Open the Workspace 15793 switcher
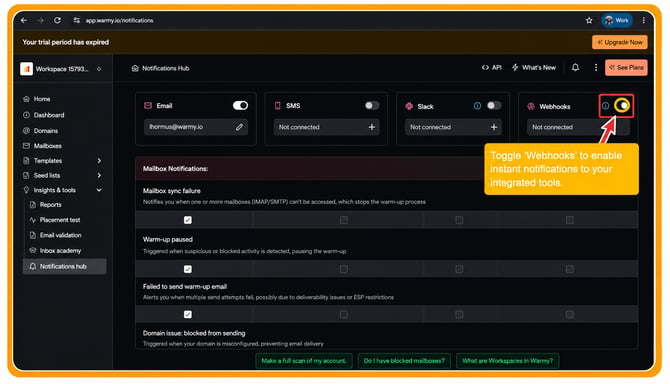The image size is (670, 384). pyautogui.click(x=62, y=69)
